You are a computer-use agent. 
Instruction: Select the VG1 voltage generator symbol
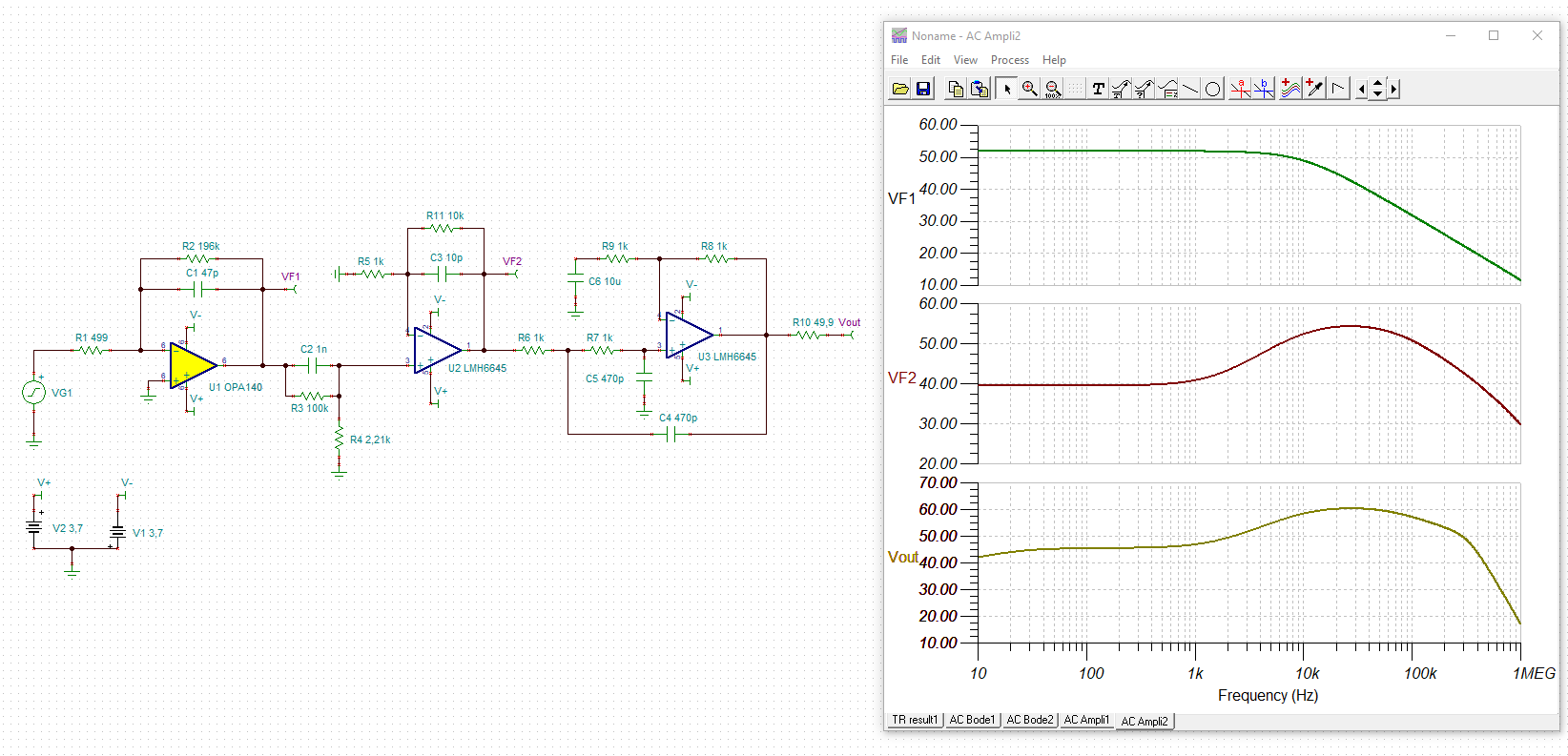(34, 392)
